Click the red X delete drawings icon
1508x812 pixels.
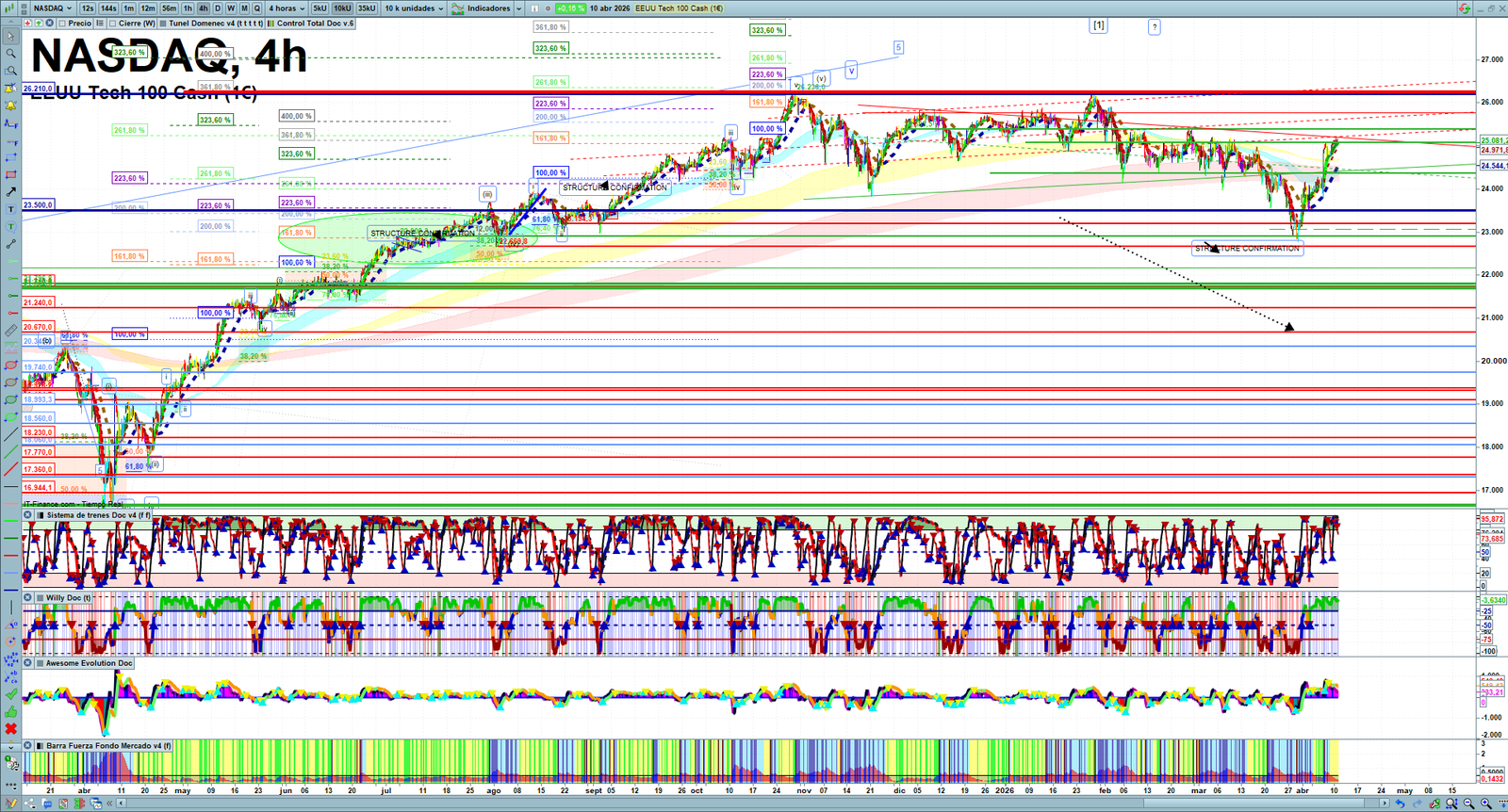(x=10, y=728)
